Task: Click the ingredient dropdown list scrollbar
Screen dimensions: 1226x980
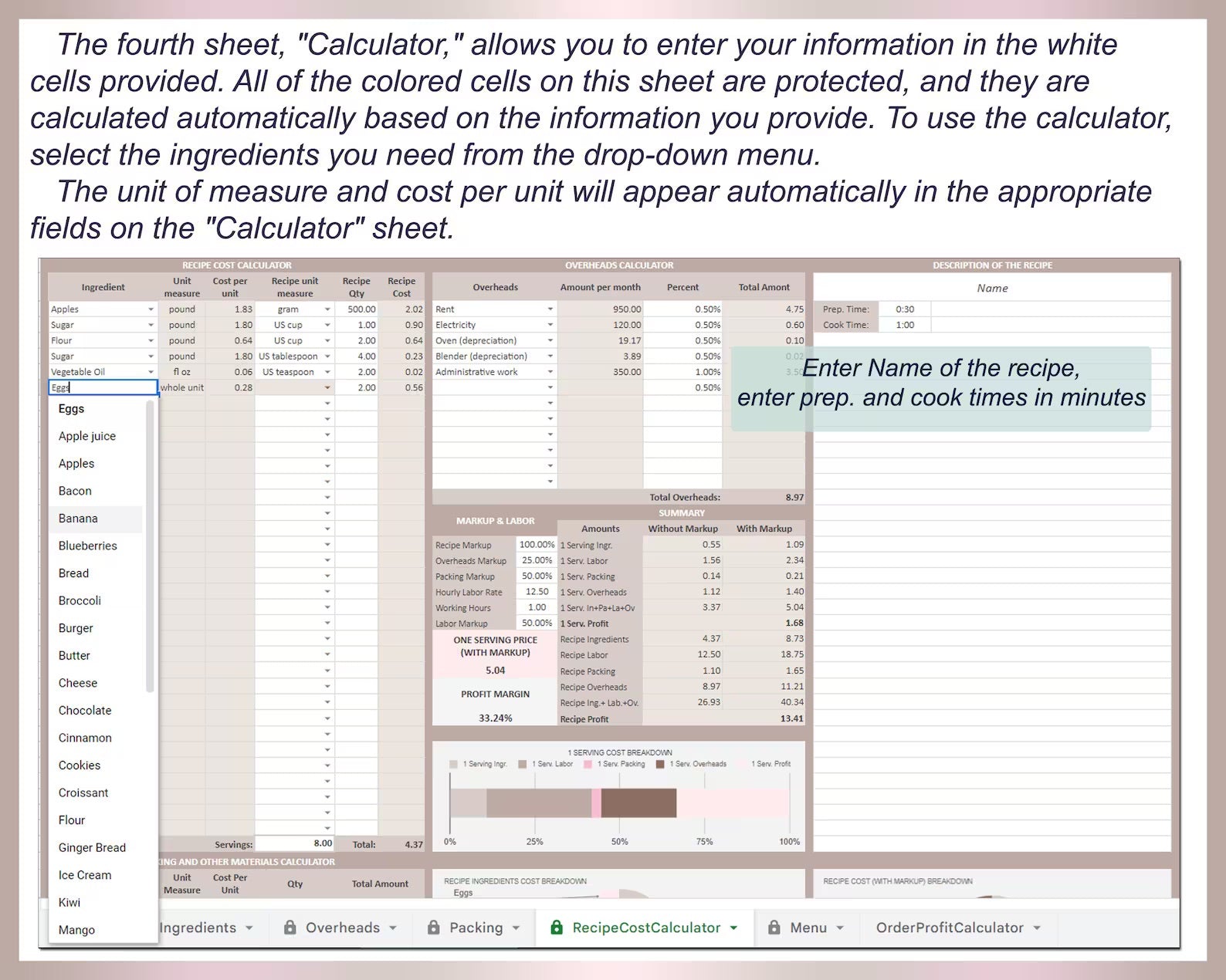Action: tap(150, 546)
